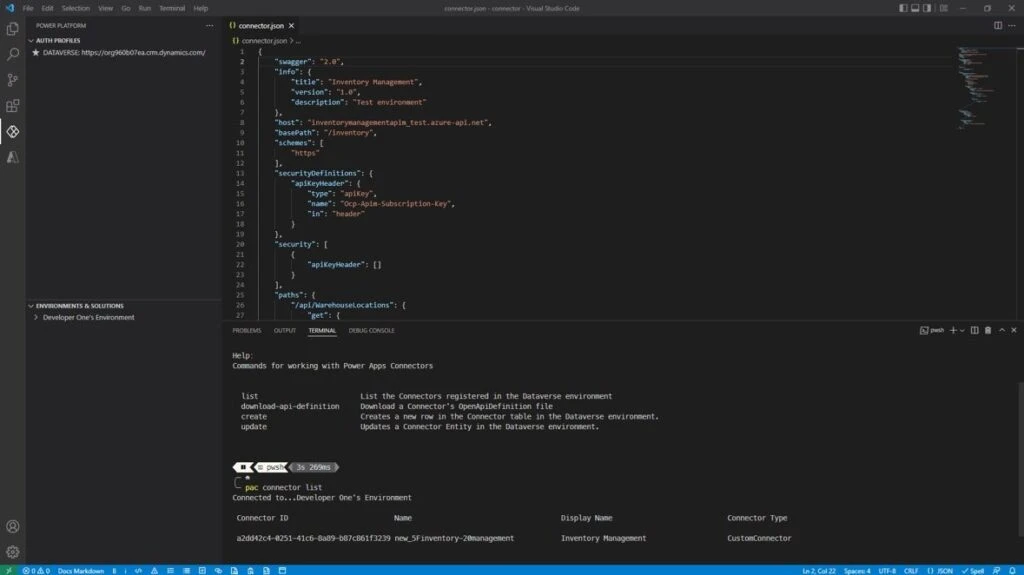Switch to the Problems panel tab
Image resolution: width=1024 pixels, height=575 pixels.
(x=246, y=330)
